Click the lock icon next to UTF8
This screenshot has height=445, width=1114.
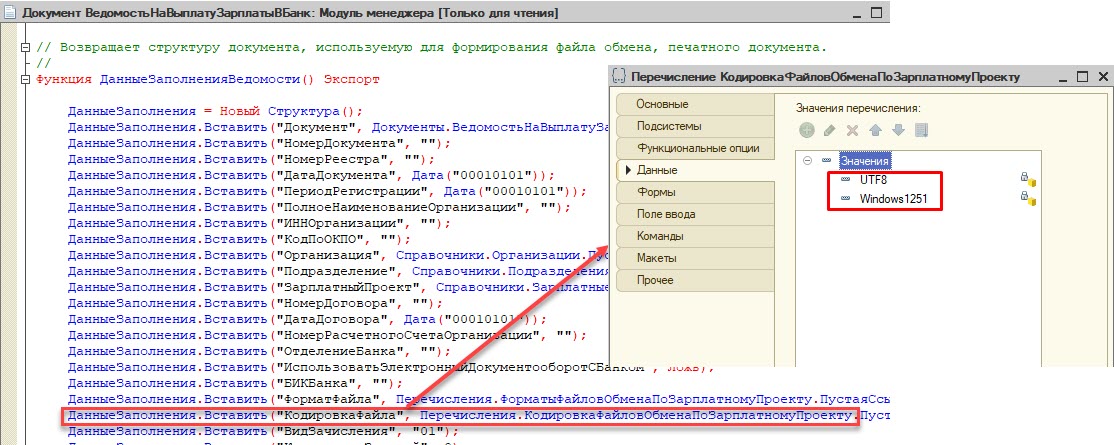(x=1028, y=179)
